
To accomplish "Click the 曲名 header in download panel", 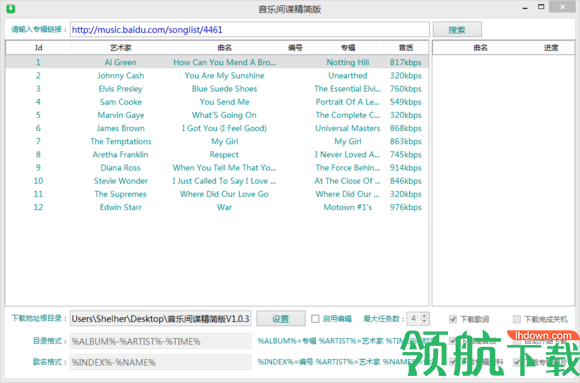I will click(480, 48).
